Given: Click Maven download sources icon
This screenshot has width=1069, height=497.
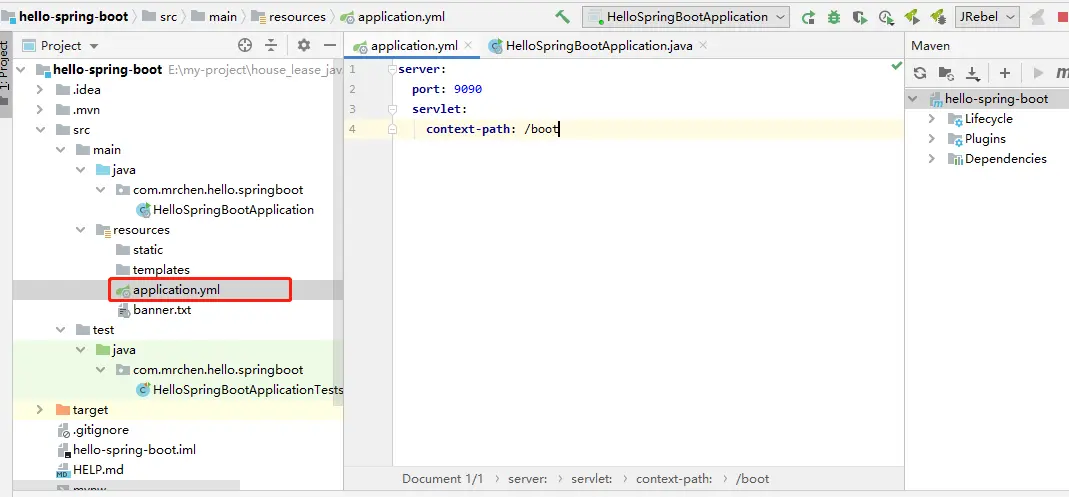Looking at the screenshot, I should [972, 73].
